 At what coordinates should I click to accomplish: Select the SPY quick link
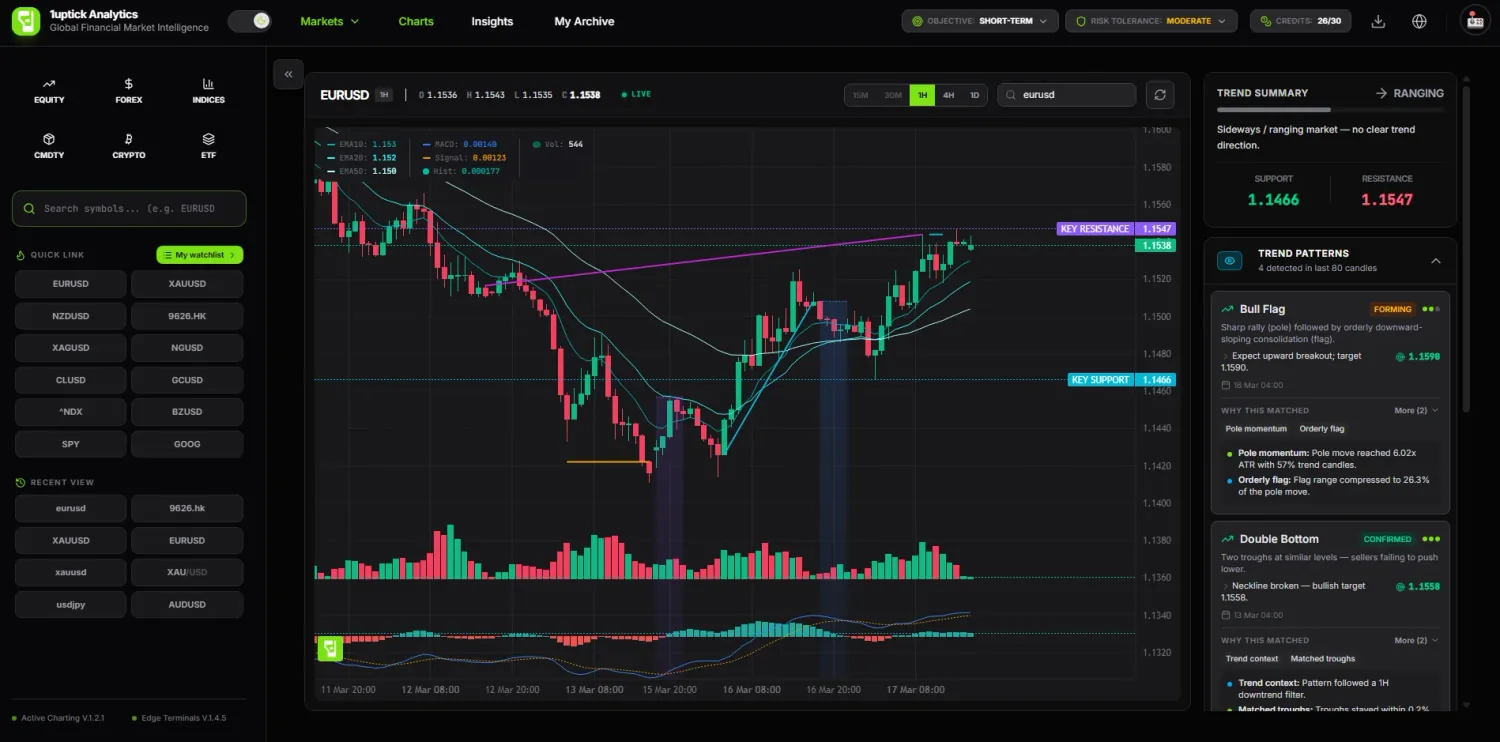tap(71, 444)
